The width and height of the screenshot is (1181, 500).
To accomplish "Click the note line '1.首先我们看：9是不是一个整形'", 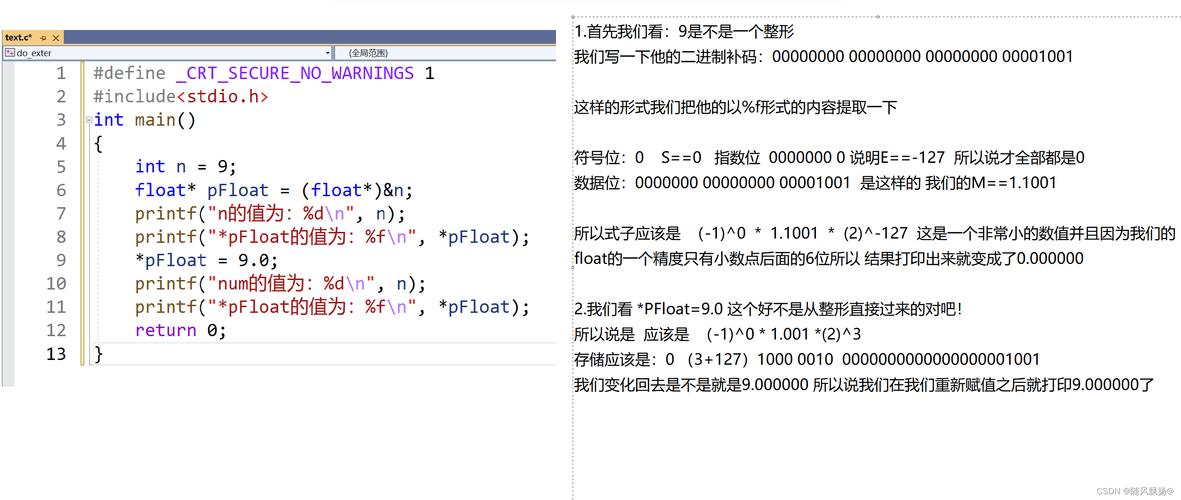I will coord(684,32).
